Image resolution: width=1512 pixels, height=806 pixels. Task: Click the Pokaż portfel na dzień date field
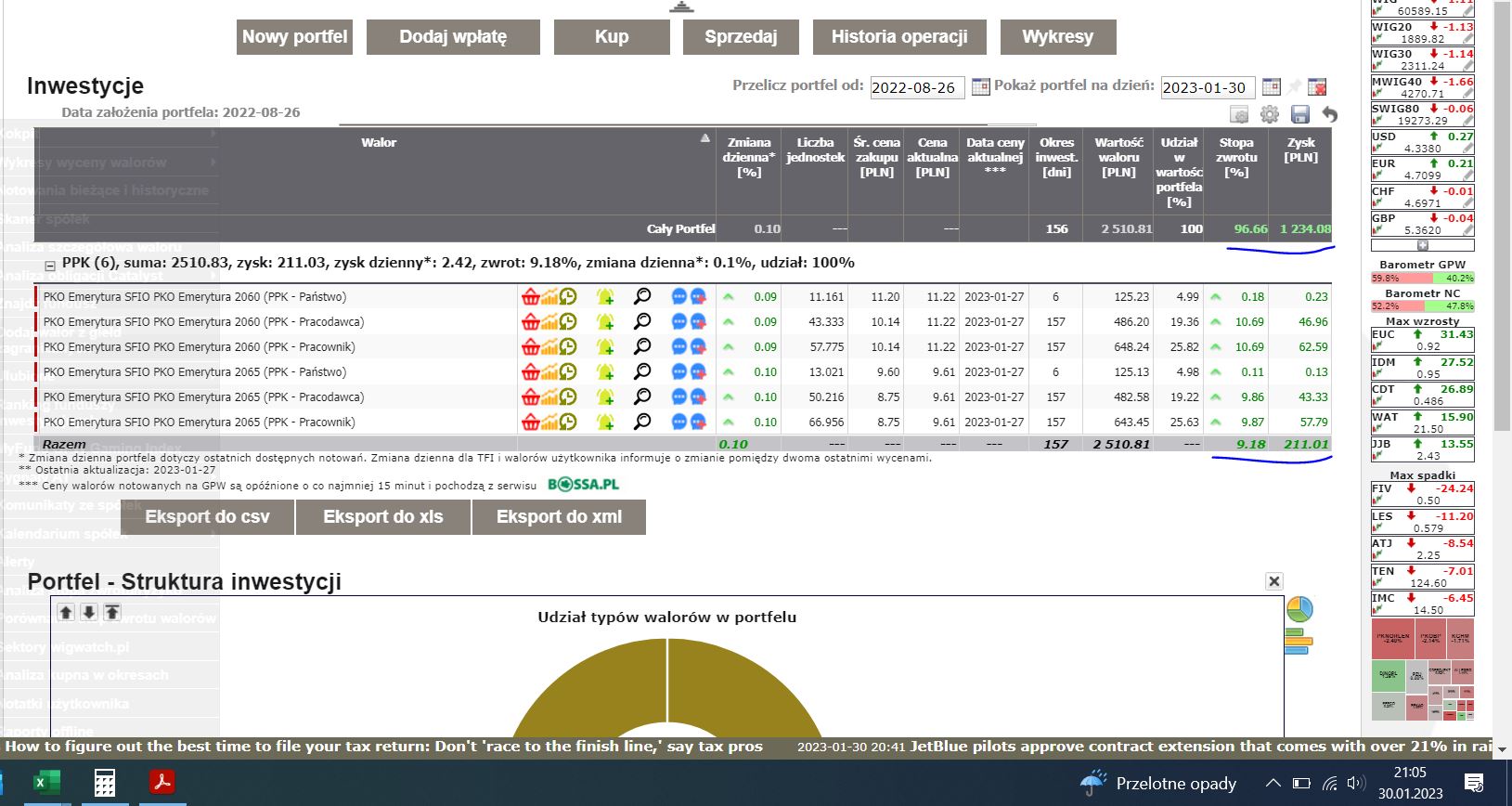click(x=1208, y=87)
